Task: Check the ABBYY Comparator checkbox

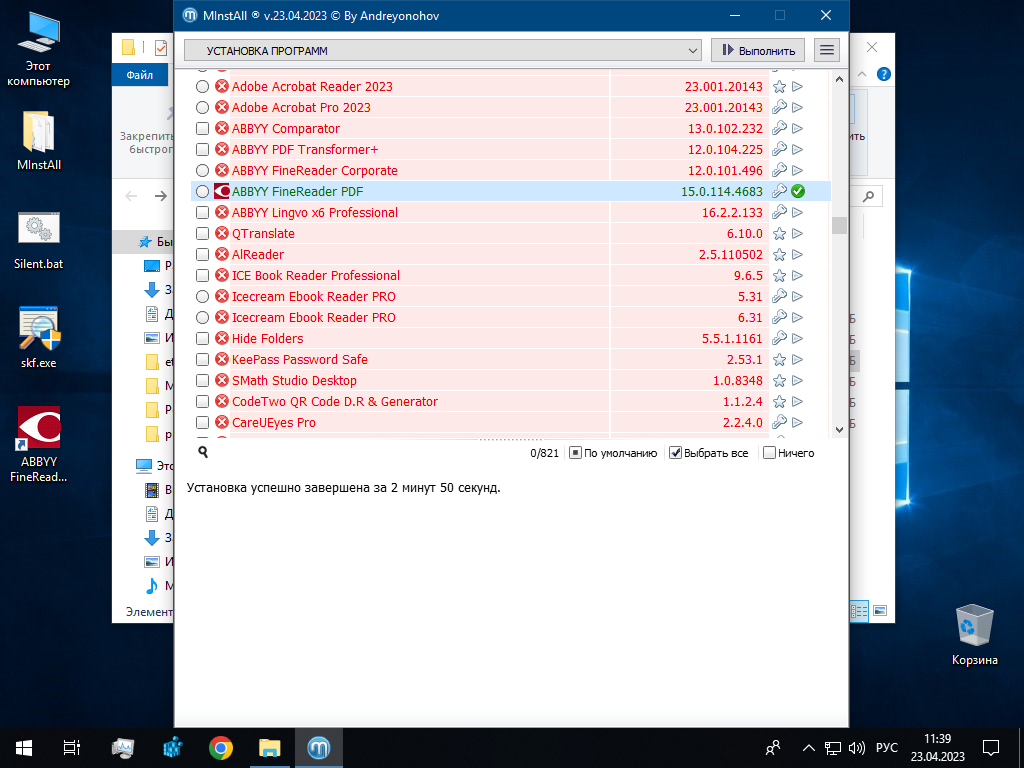Action: (202, 128)
